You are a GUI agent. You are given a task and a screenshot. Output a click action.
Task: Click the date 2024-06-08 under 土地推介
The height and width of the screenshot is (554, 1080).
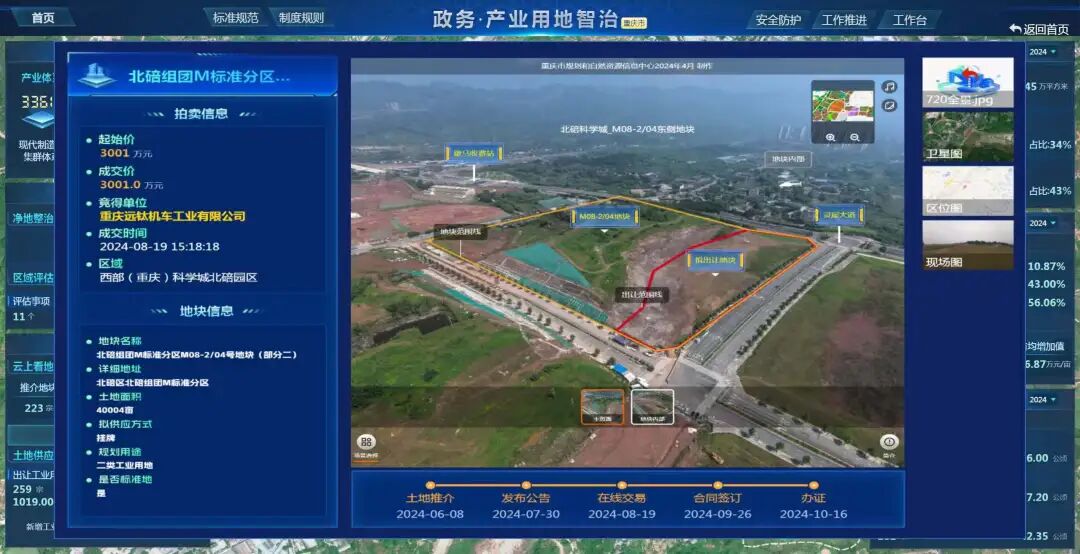(430, 514)
